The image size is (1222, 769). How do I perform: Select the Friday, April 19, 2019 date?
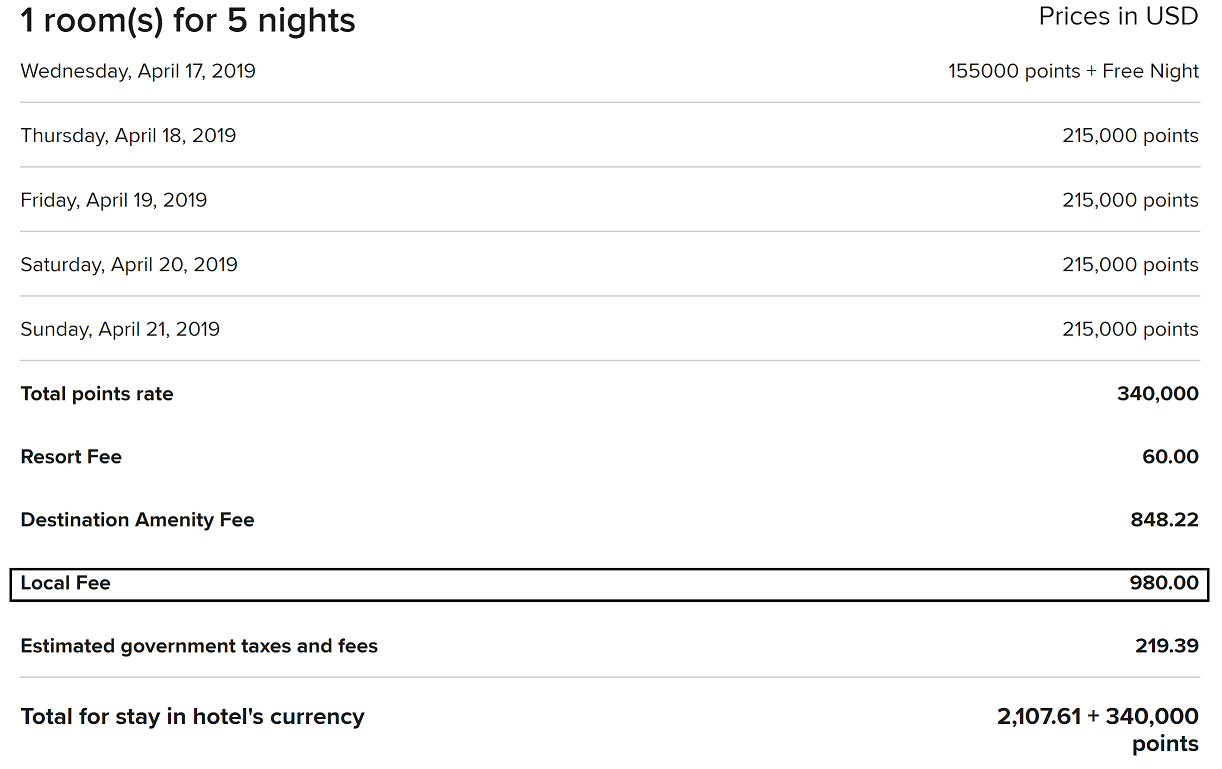[114, 200]
